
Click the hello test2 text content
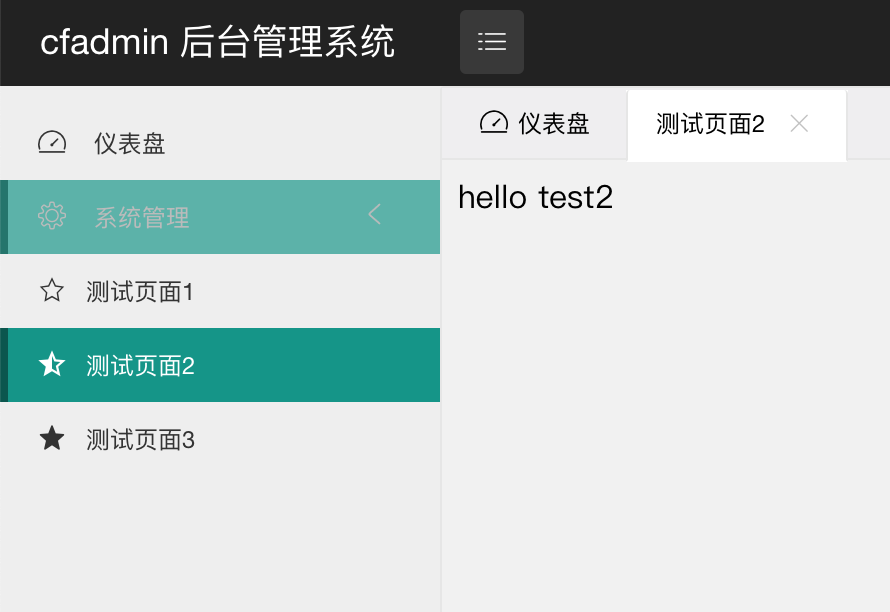[536, 197]
